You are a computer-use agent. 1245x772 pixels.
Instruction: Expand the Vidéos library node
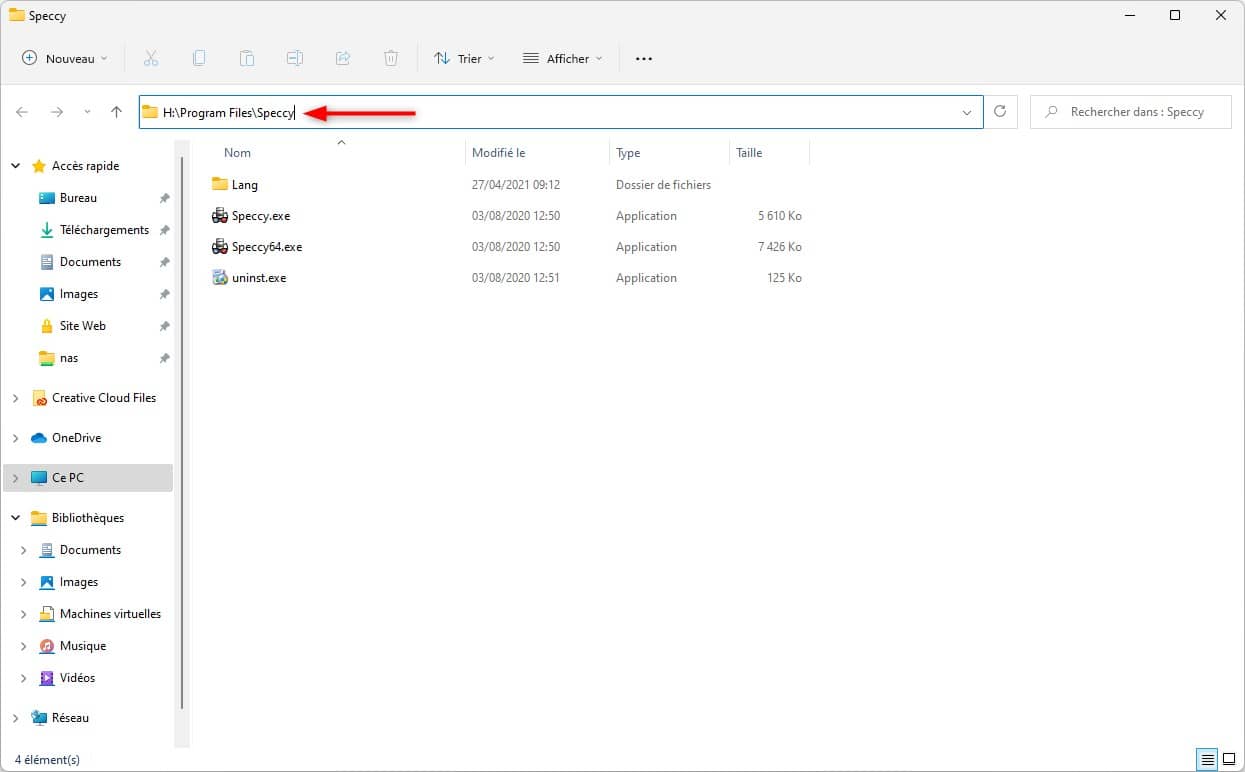pos(24,678)
